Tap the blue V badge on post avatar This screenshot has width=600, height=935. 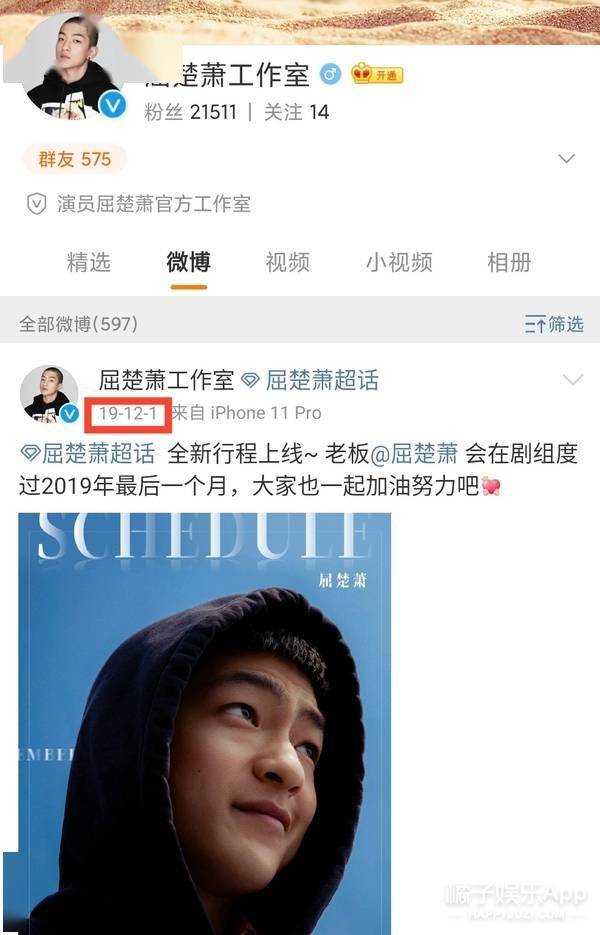[70, 413]
